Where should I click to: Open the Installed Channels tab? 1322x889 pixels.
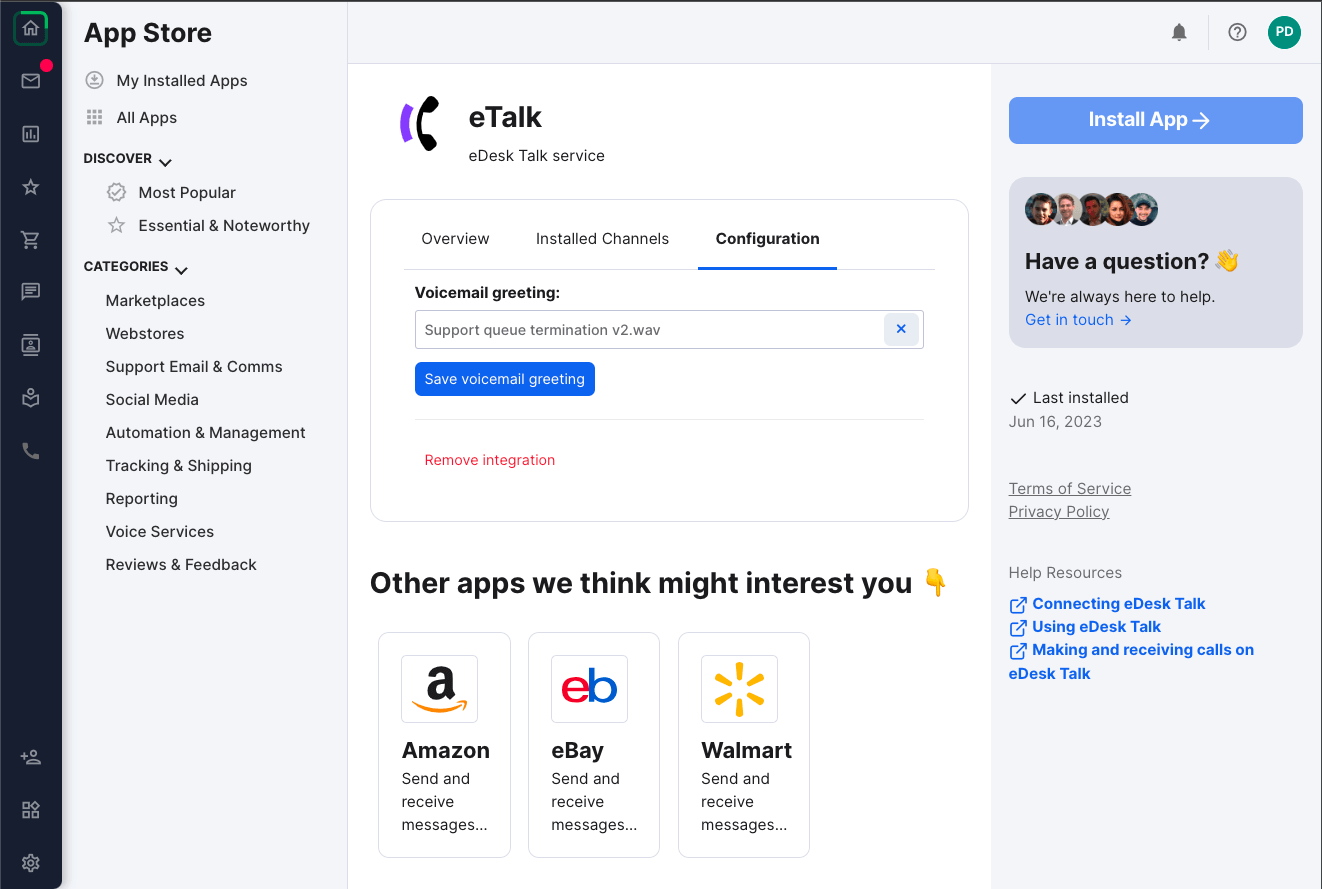(x=602, y=238)
